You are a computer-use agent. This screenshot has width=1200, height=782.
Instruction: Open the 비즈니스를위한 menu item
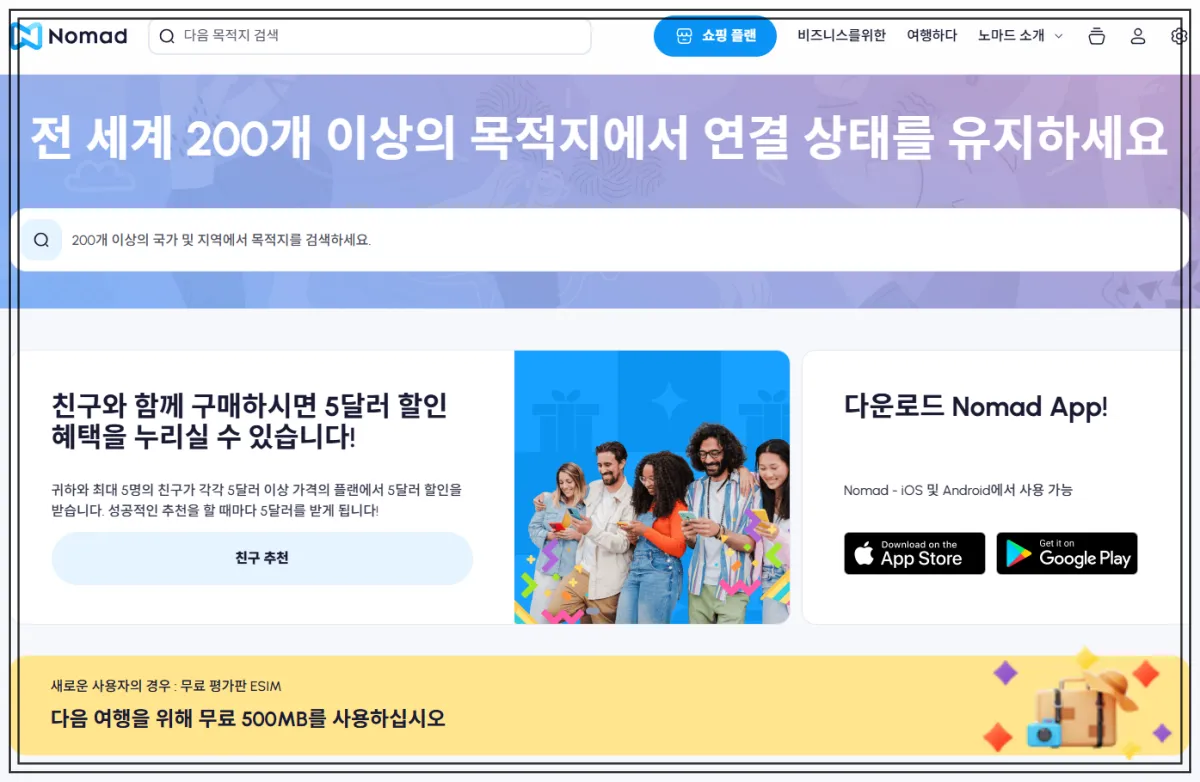tap(841, 36)
